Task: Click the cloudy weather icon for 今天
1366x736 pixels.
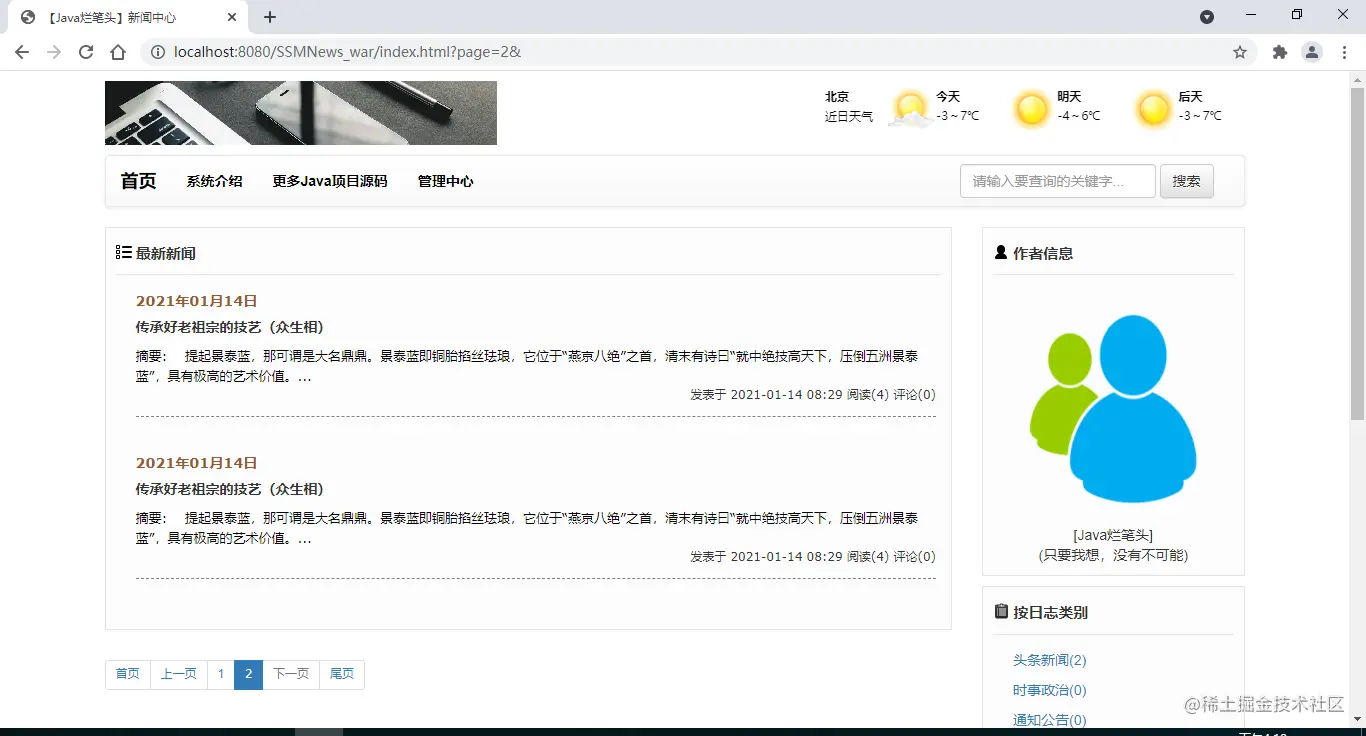Action: (910, 107)
